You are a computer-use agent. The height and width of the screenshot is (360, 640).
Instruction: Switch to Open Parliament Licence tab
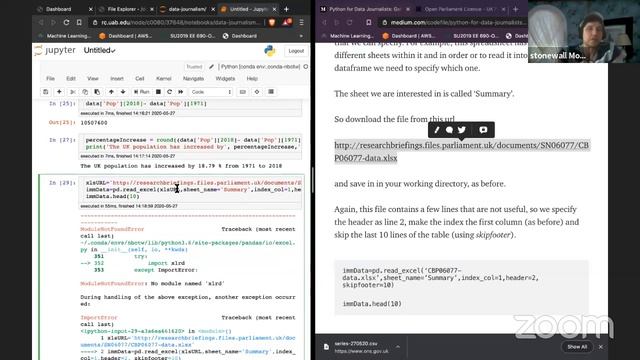460,9
